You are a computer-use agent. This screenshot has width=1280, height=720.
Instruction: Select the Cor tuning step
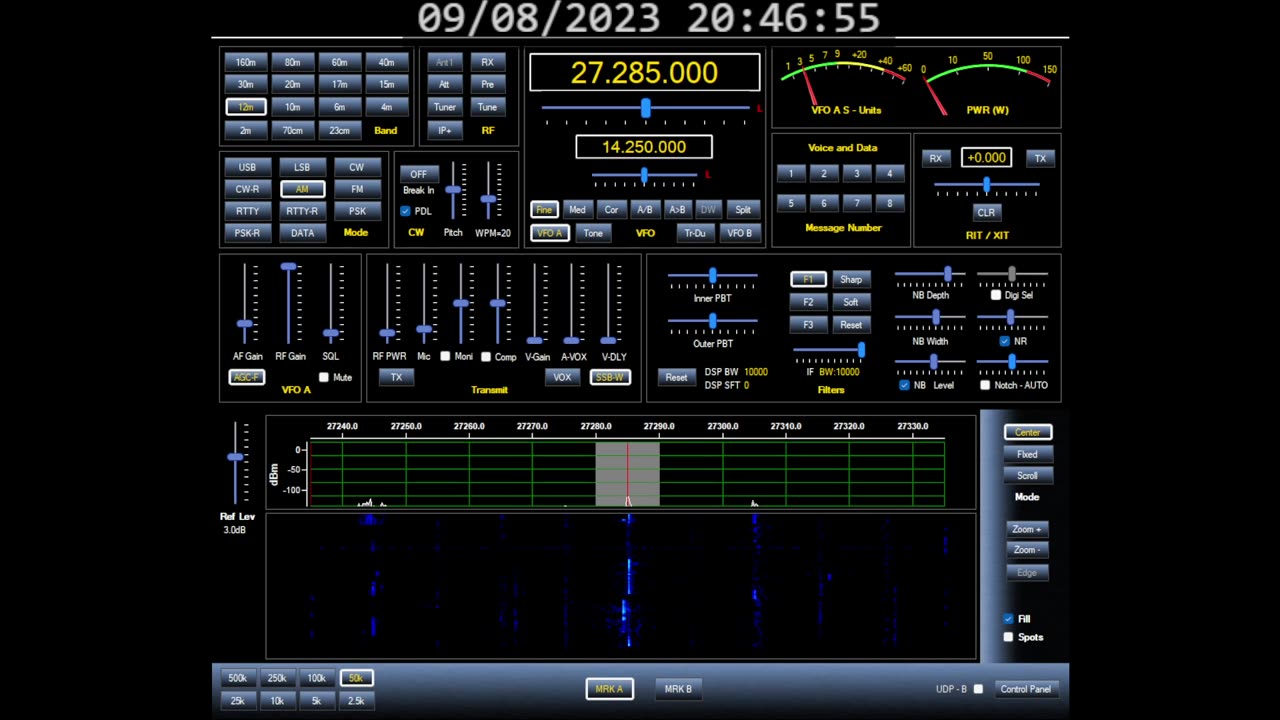point(611,210)
